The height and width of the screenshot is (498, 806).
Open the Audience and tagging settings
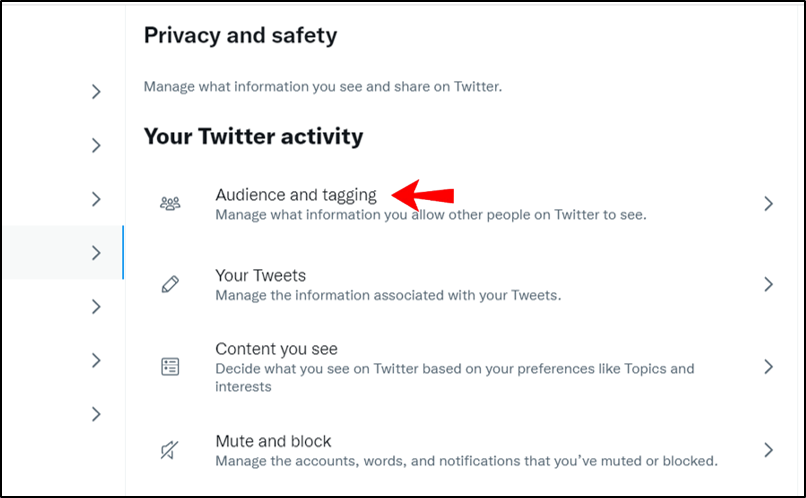click(296, 195)
